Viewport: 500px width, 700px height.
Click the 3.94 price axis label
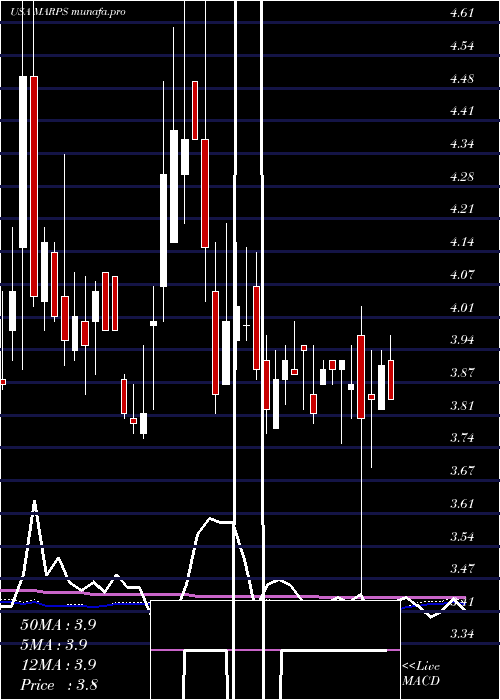pyautogui.click(x=462, y=340)
